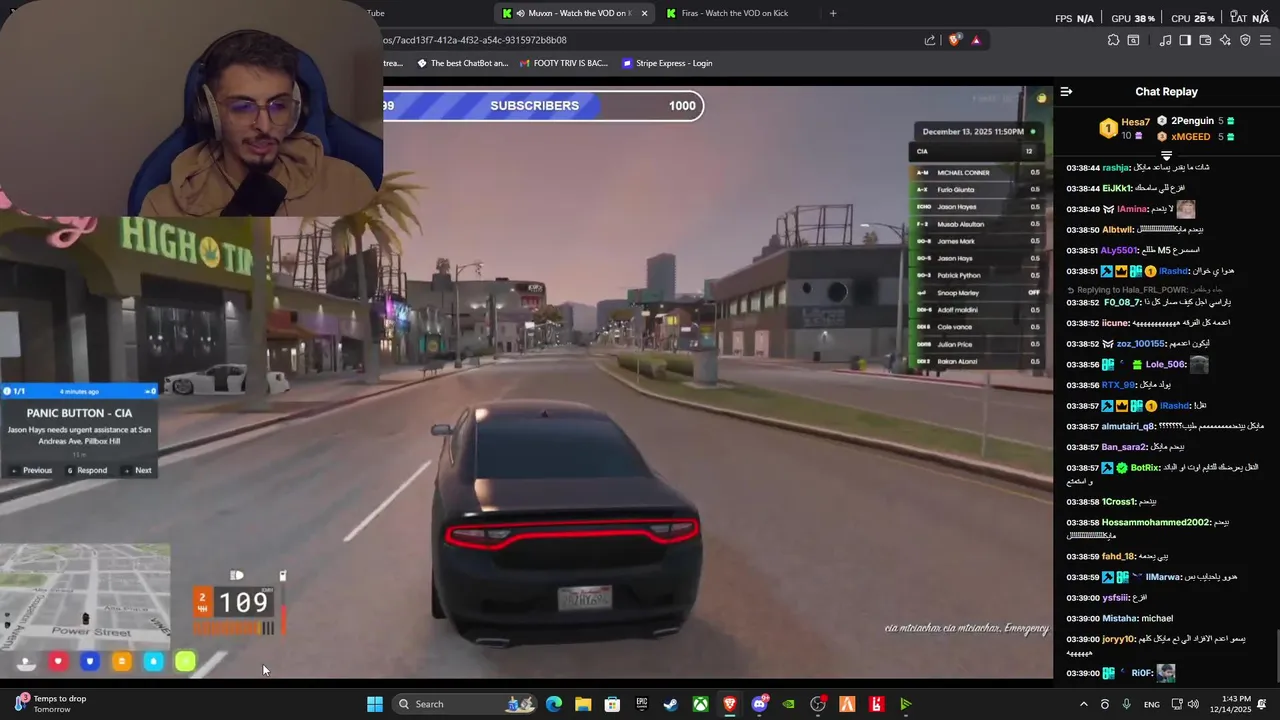Select xMGEED in the leaderboard
Image resolution: width=1280 pixels, height=720 pixels.
point(1190,137)
